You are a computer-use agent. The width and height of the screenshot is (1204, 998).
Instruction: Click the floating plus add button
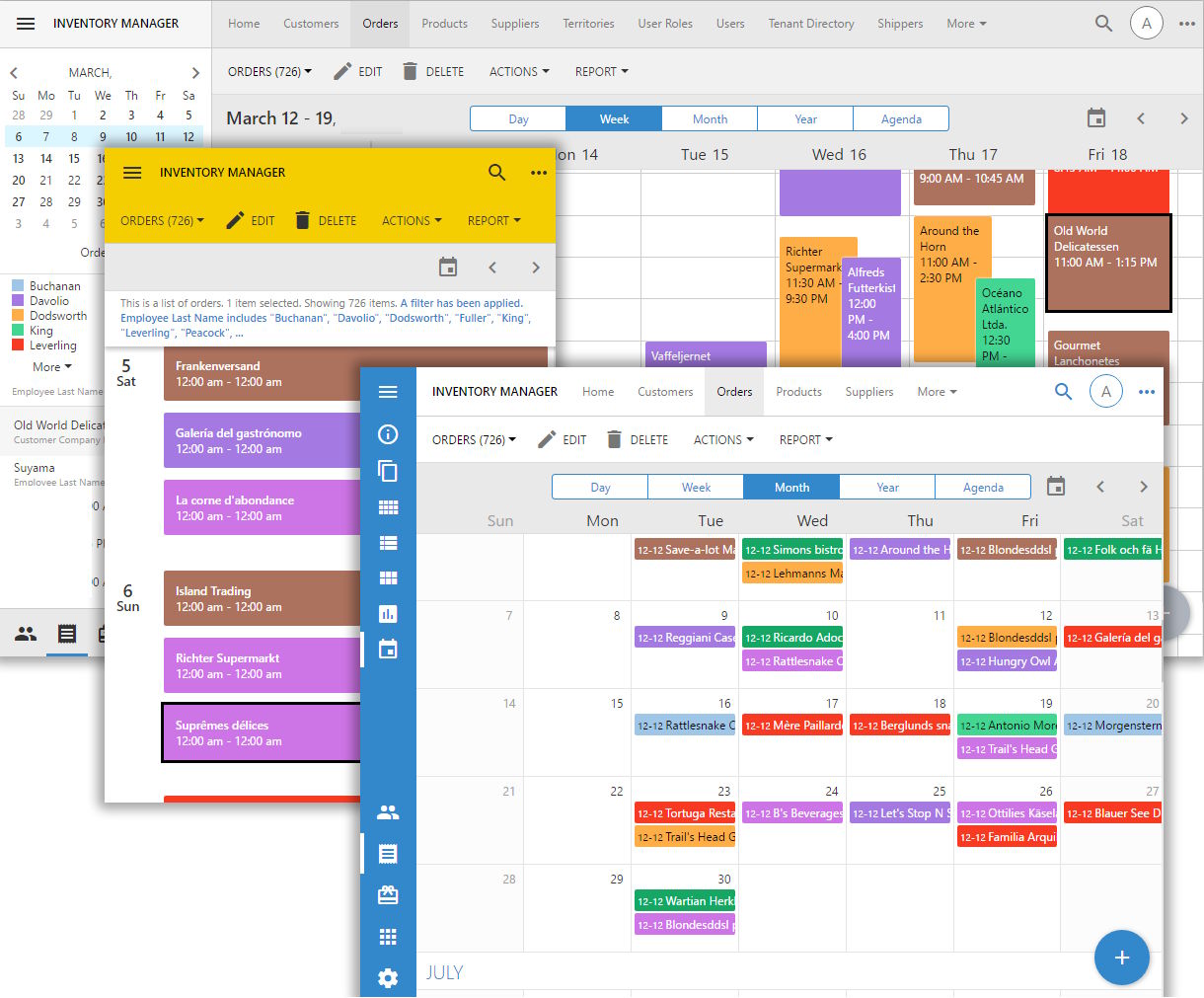coord(1122,958)
